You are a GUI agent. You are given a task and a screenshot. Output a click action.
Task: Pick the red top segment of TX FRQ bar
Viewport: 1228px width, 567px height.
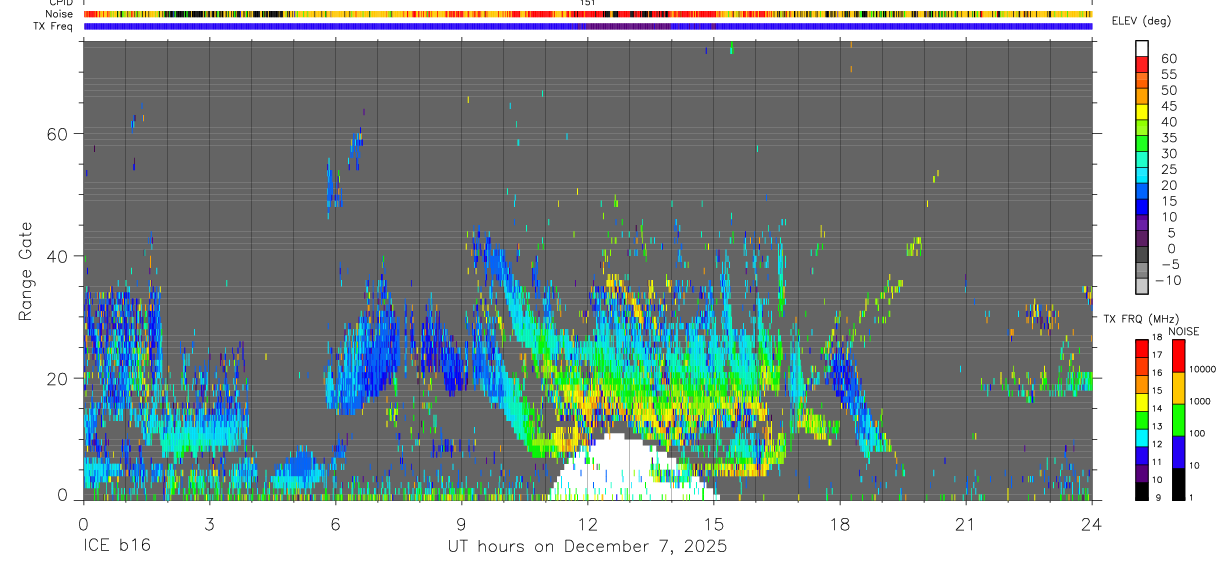tap(1142, 348)
